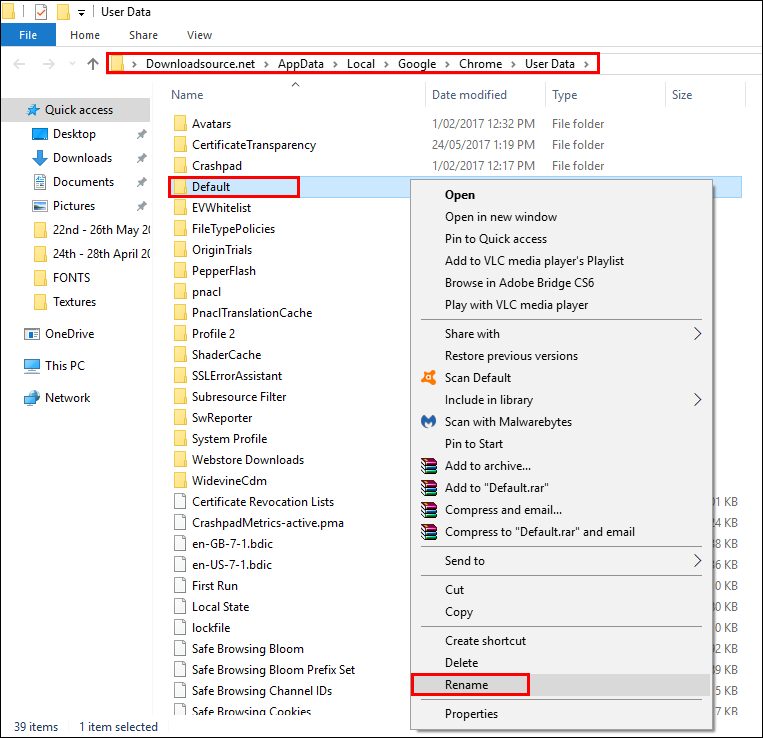
Task: Click WinRAR Add to archive icon
Action: click(429, 466)
